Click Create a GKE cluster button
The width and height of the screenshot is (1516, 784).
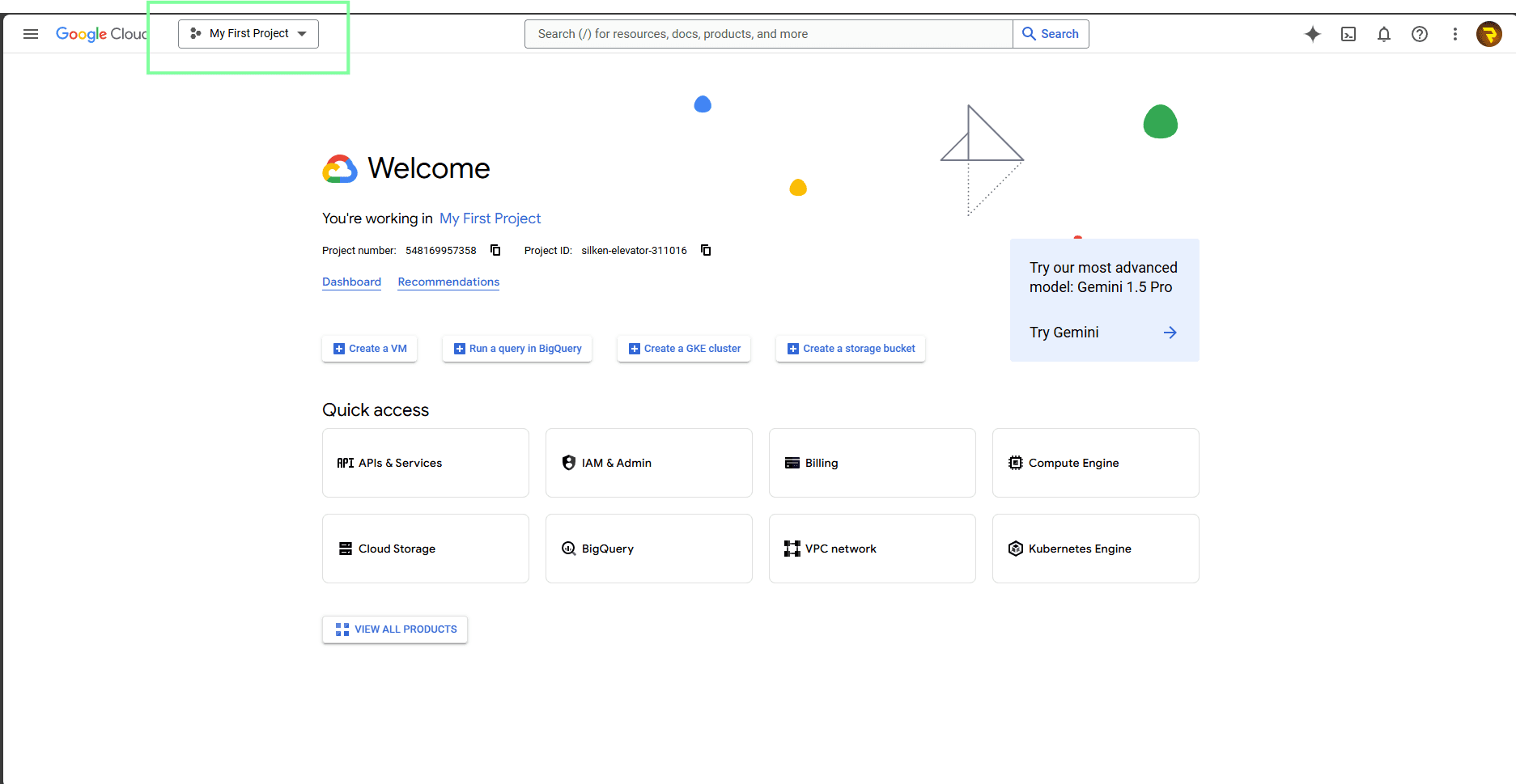click(x=684, y=349)
